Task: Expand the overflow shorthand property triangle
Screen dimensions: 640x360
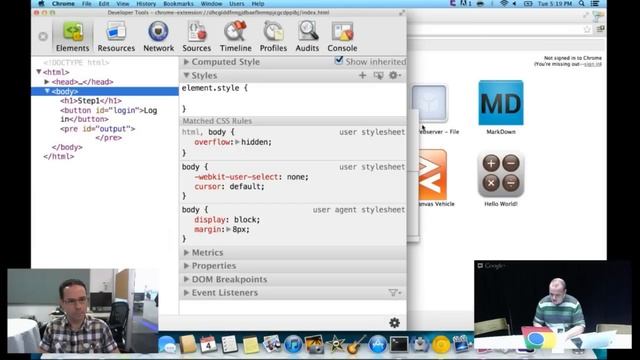Action: pyautogui.click(x=237, y=142)
